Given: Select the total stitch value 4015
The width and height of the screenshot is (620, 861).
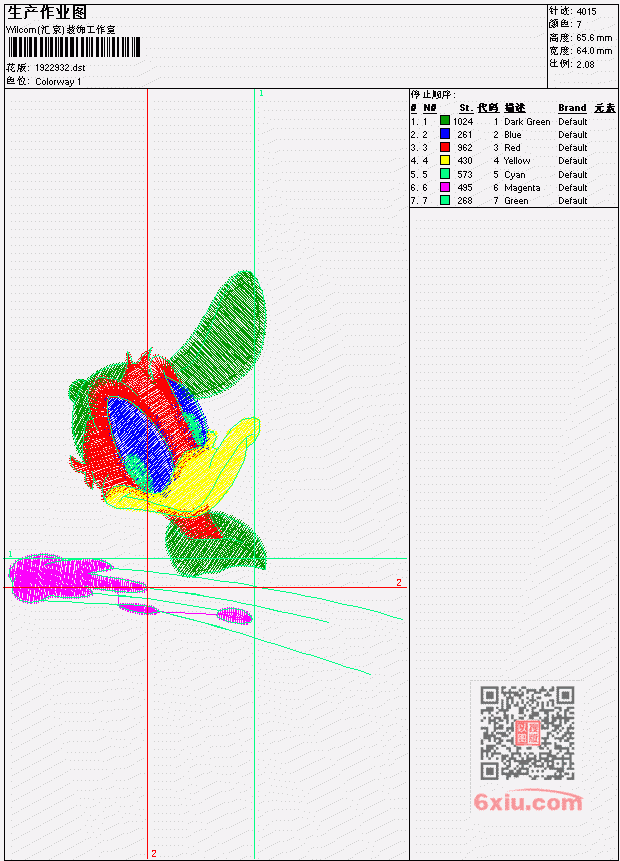Looking at the screenshot, I should click(x=586, y=11).
